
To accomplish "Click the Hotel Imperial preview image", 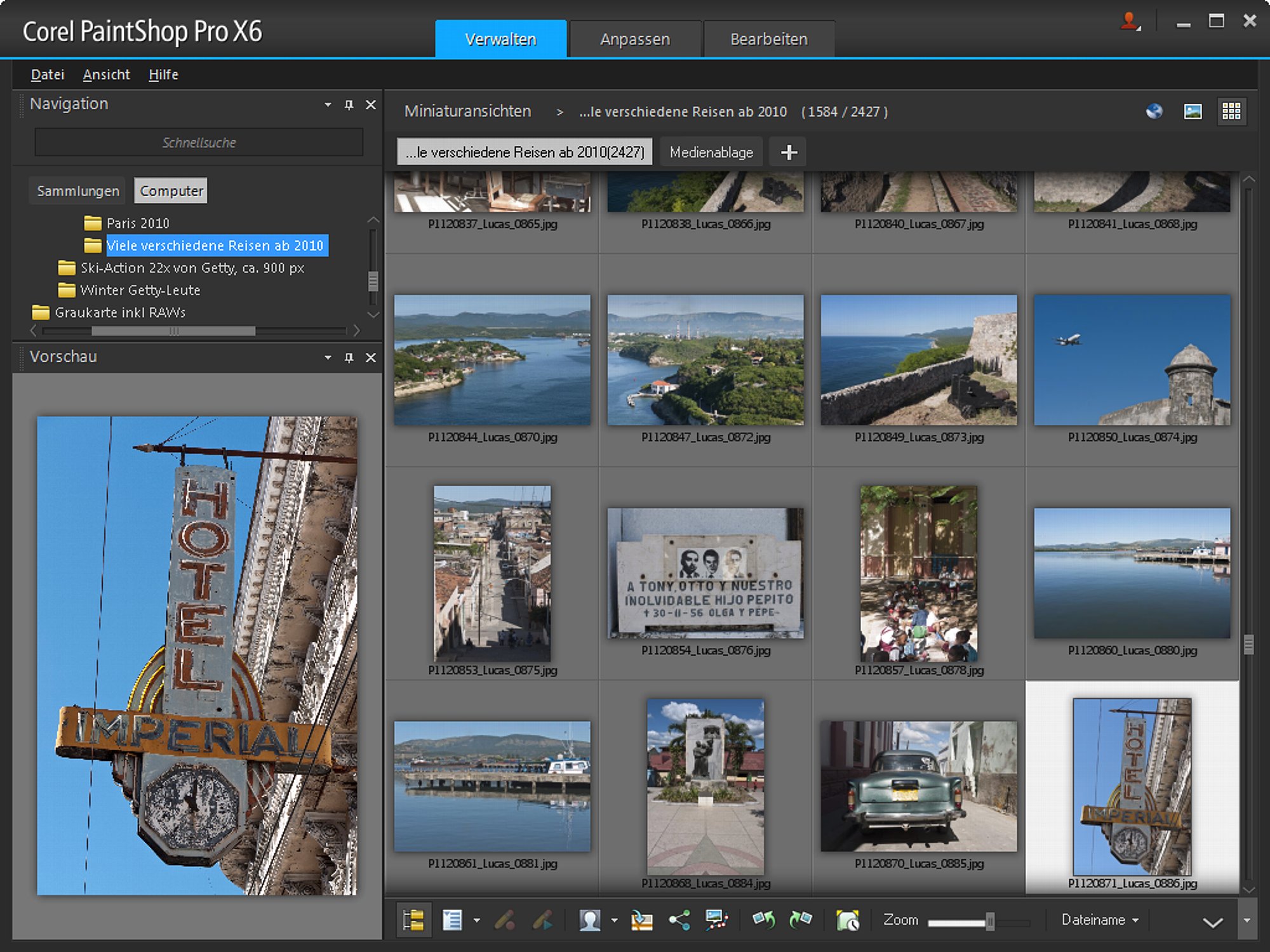I will [197, 656].
